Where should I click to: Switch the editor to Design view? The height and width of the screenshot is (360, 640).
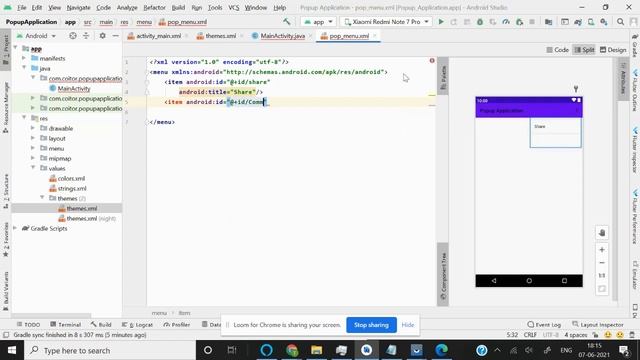(613, 50)
